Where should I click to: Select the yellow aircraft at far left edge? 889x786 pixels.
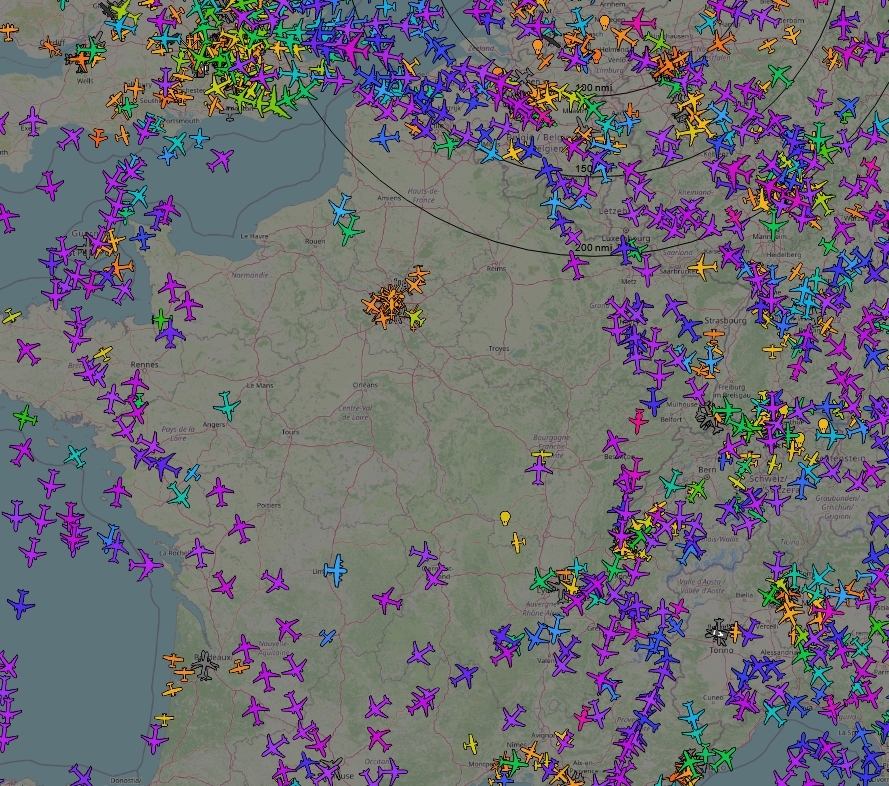click(11, 316)
